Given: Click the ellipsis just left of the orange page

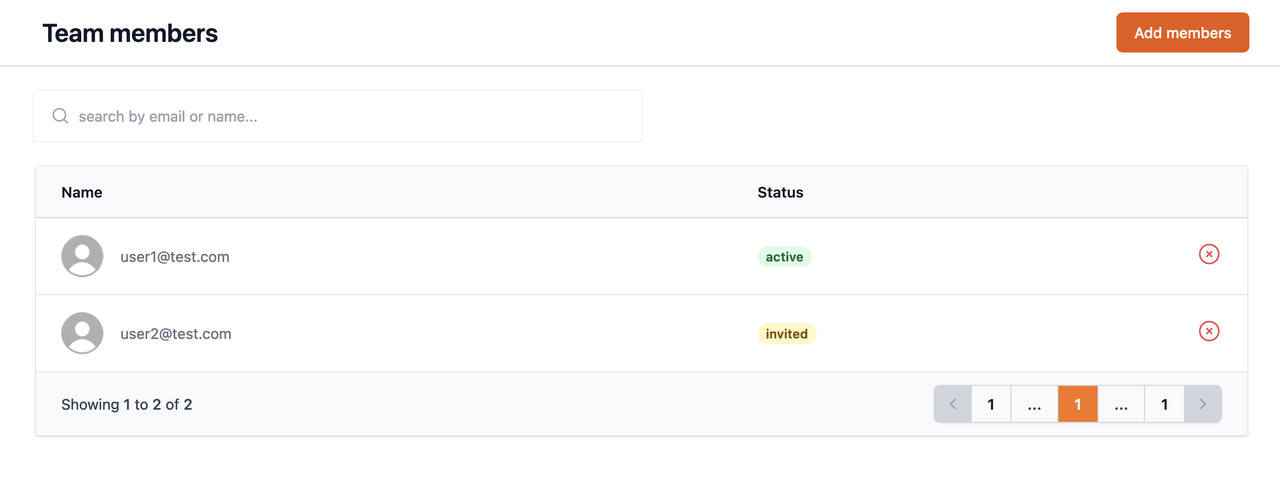Looking at the screenshot, I should pyautogui.click(x=1034, y=404).
